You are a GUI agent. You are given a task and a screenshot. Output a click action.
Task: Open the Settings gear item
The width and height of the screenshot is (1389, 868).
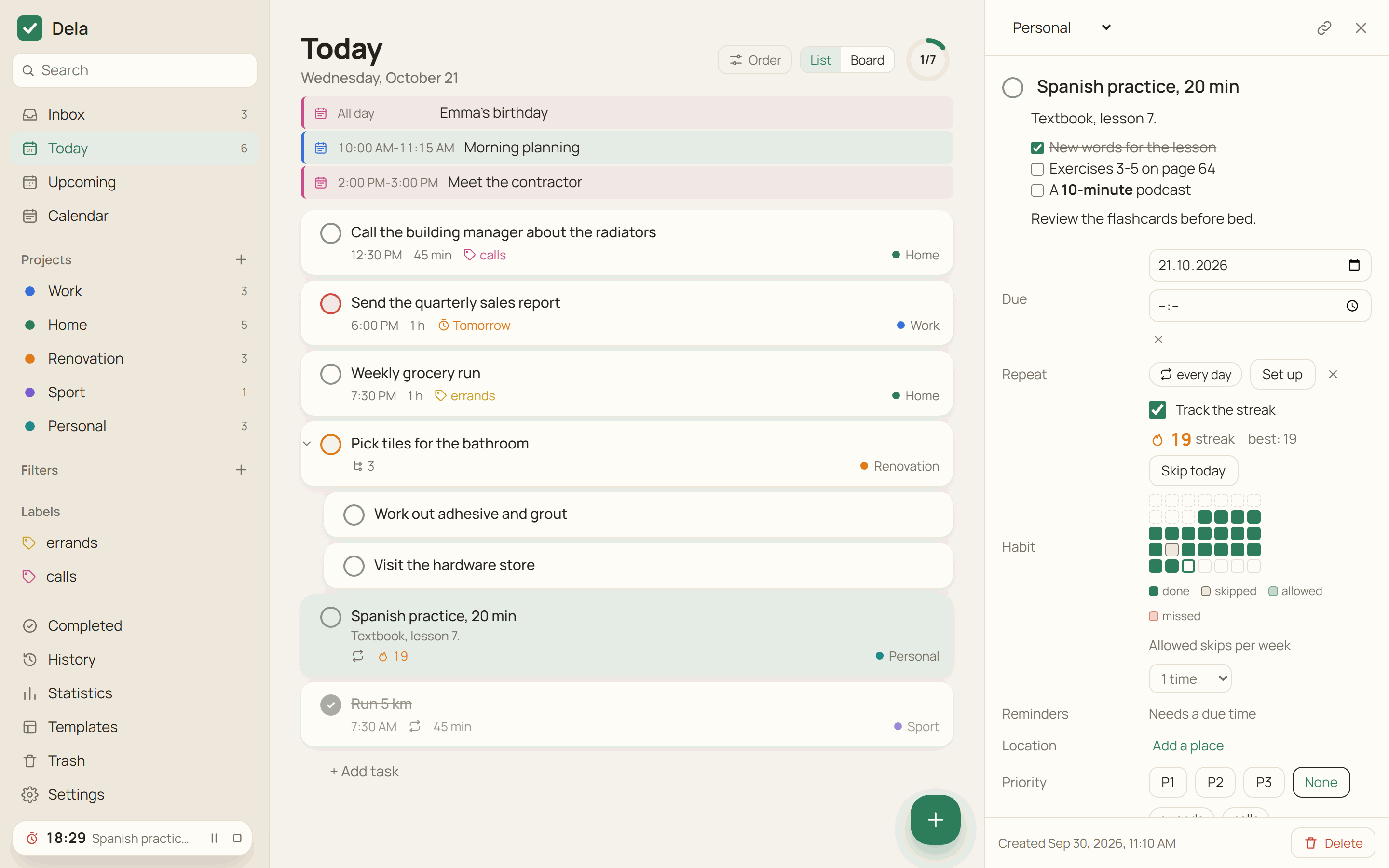(134, 795)
